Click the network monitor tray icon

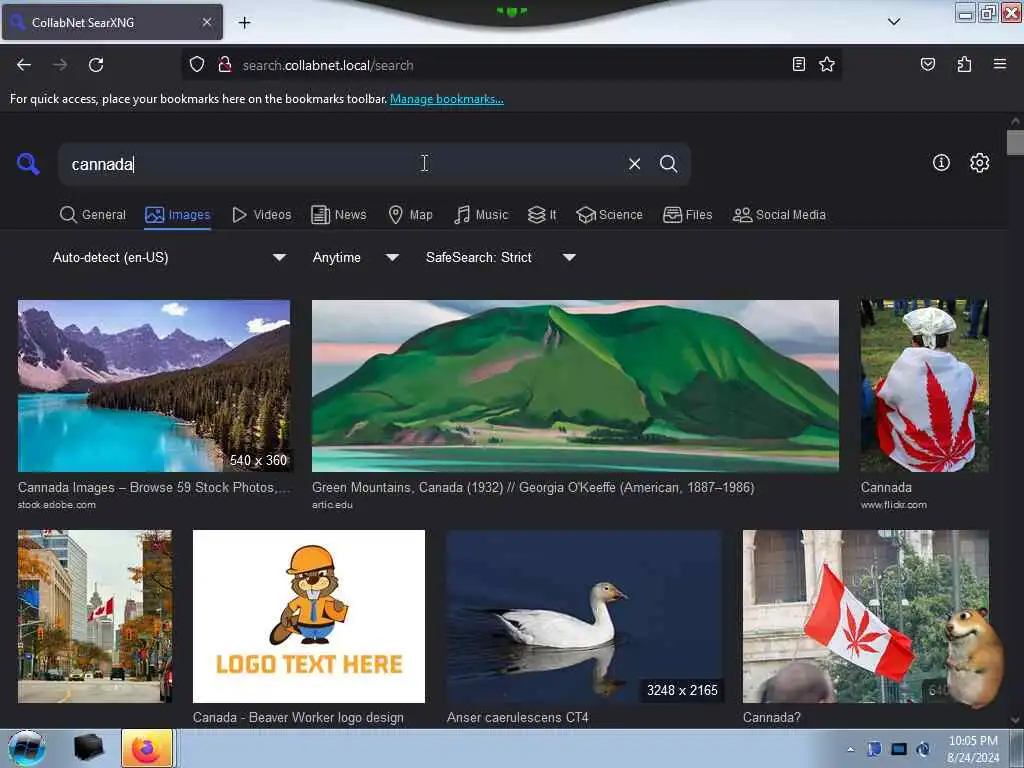tap(899, 749)
